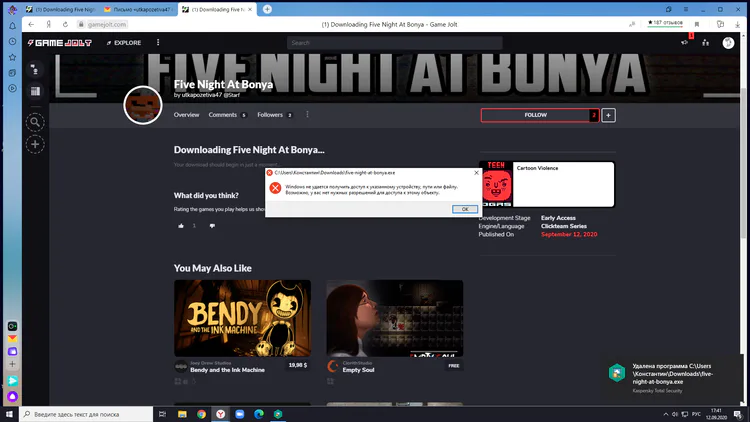
Task: Open Bendy and the Ink Machine thumbnail
Action: pos(243,318)
